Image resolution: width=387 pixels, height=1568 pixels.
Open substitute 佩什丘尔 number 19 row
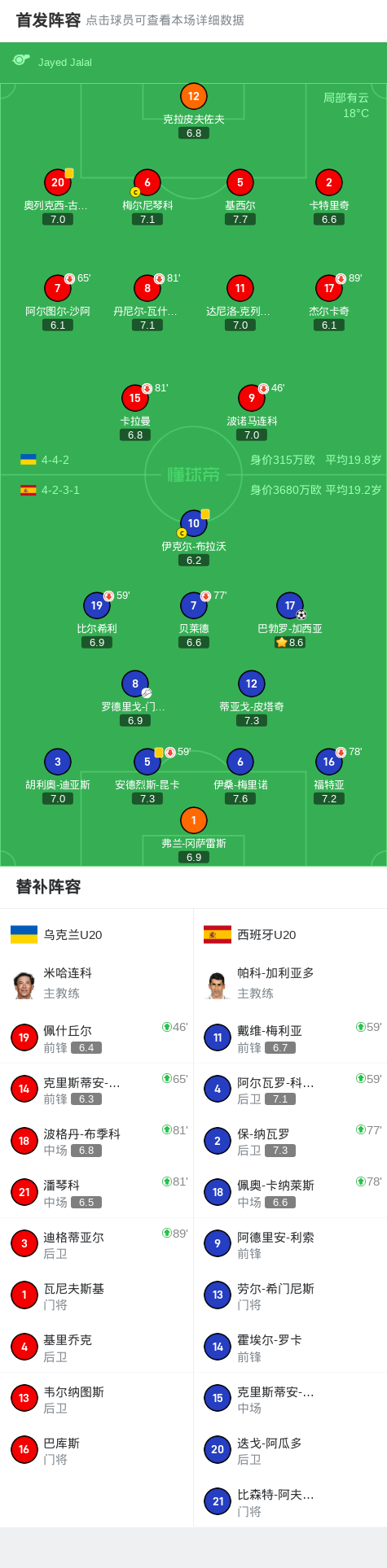tap(97, 1037)
